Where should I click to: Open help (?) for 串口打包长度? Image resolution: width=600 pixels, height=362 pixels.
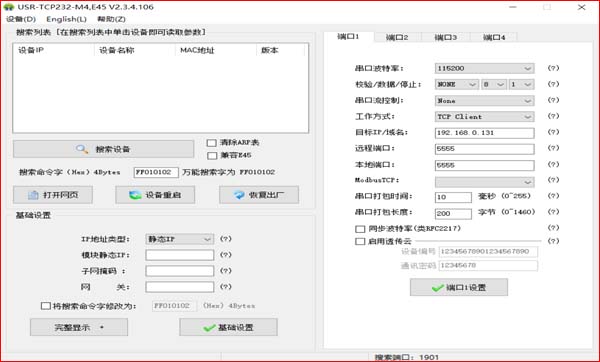click(x=553, y=212)
